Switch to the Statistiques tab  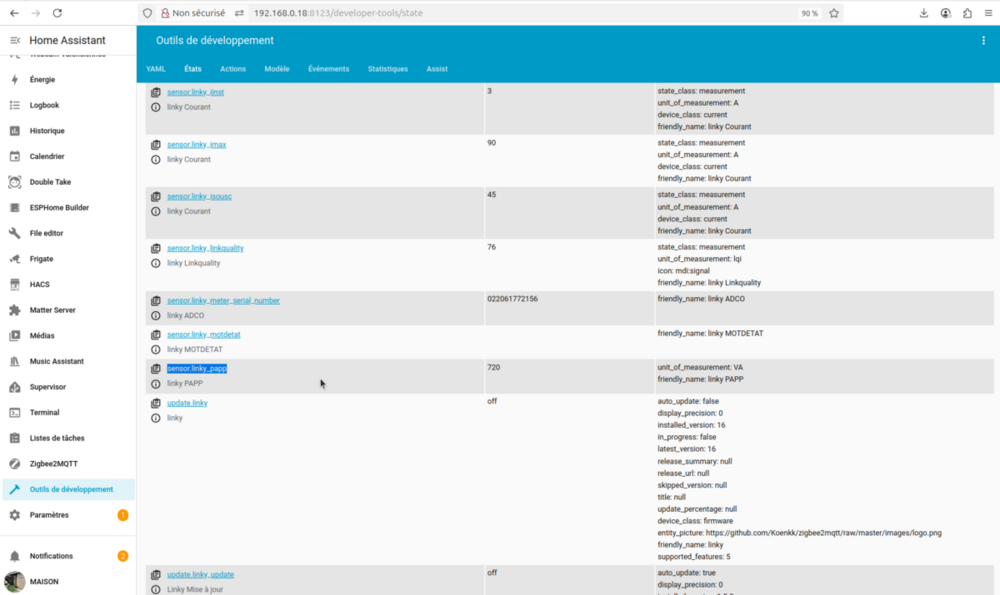tap(388, 69)
